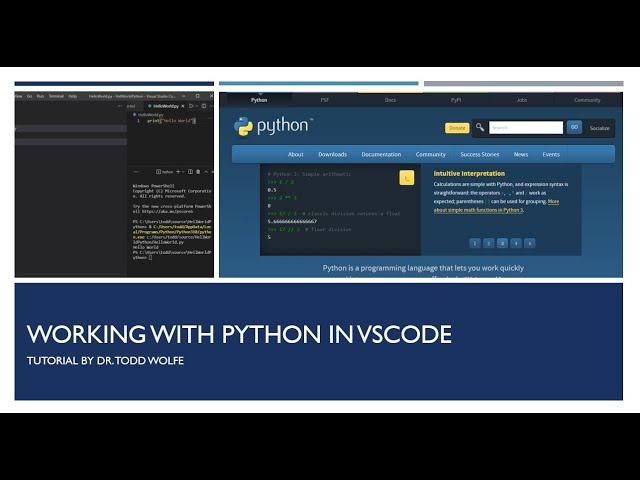Open the Run menu in VS Code

pos(40,96)
